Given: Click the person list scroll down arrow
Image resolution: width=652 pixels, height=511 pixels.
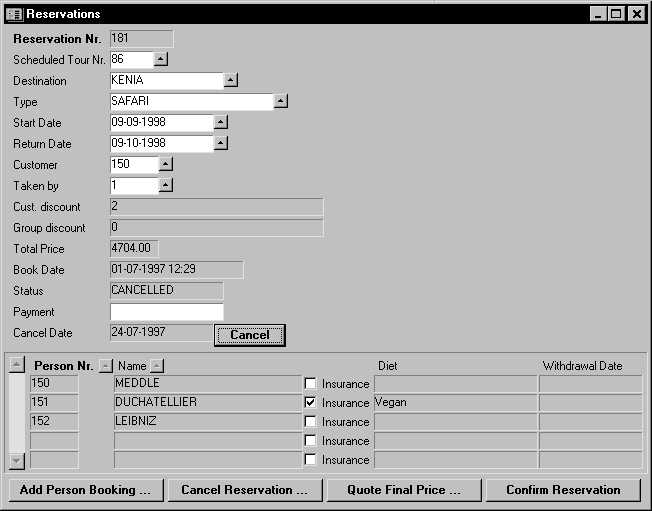Looking at the screenshot, I should (17, 461).
